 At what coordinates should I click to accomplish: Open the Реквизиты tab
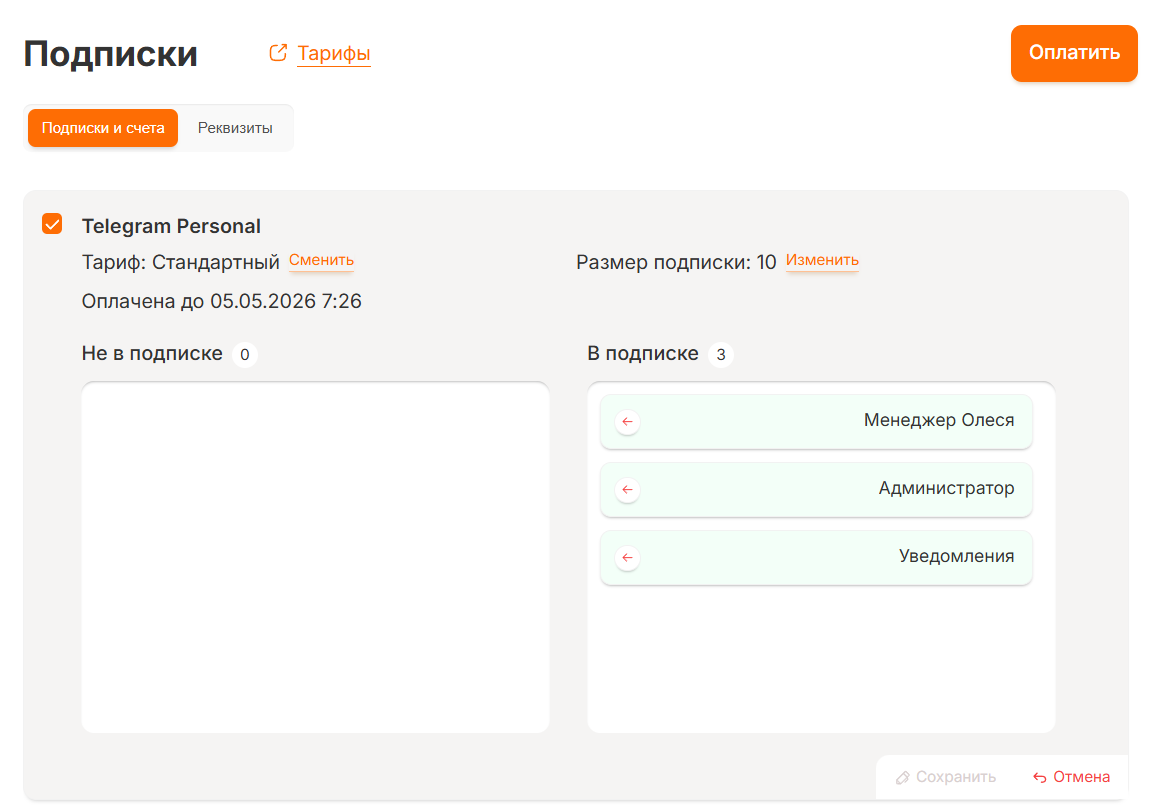click(235, 129)
